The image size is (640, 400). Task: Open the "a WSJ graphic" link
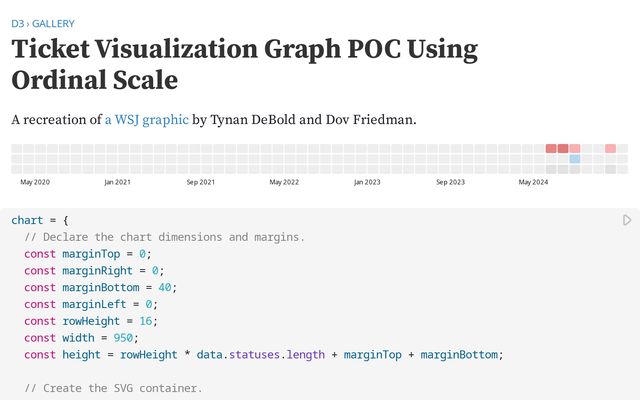(x=146, y=120)
